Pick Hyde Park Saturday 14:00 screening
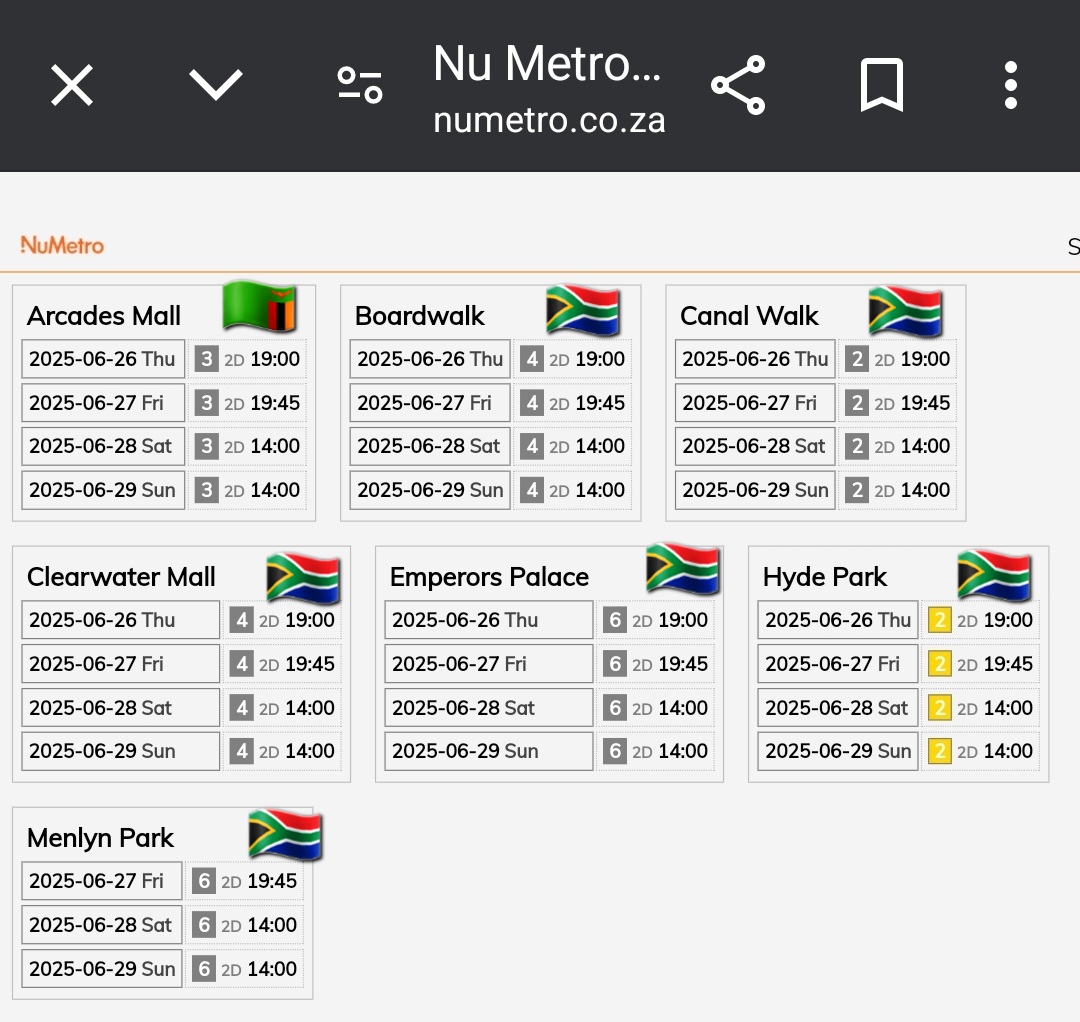1080x1022 pixels. [981, 708]
